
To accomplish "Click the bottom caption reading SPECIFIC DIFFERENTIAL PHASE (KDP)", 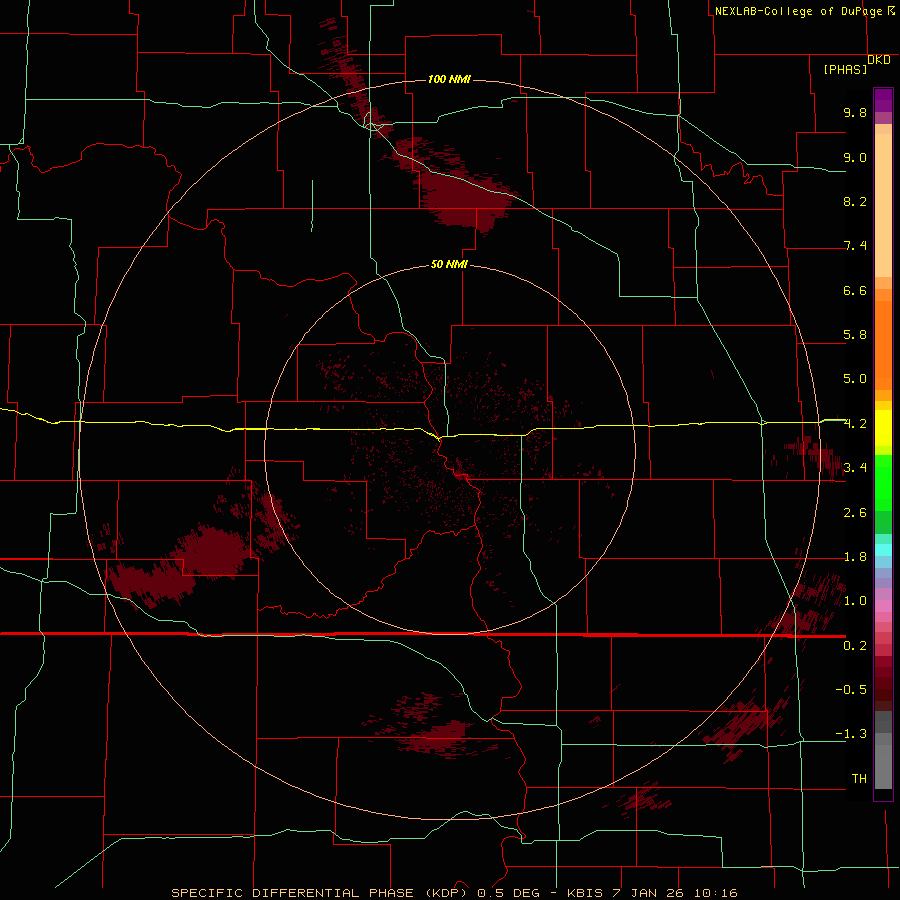I will click(320, 893).
